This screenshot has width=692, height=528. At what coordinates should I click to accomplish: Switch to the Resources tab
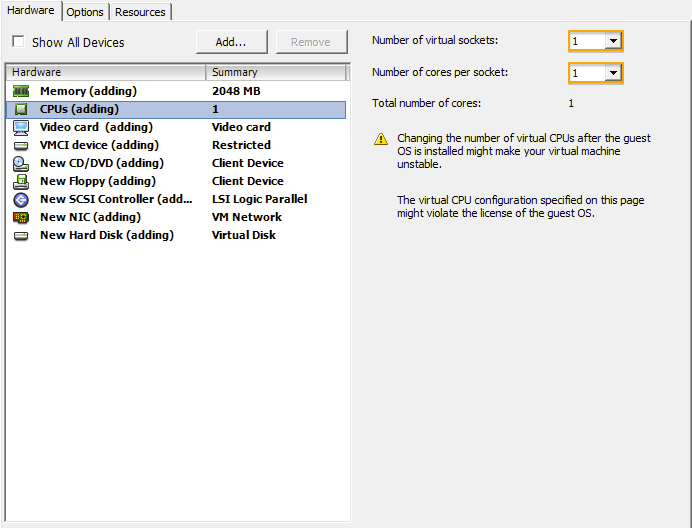click(140, 12)
